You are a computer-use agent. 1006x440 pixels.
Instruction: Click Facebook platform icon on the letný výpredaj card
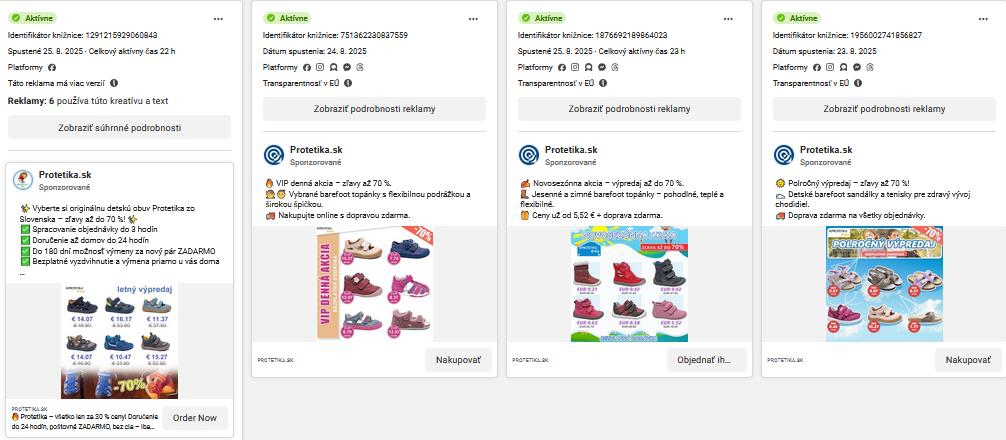(x=51, y=67)
